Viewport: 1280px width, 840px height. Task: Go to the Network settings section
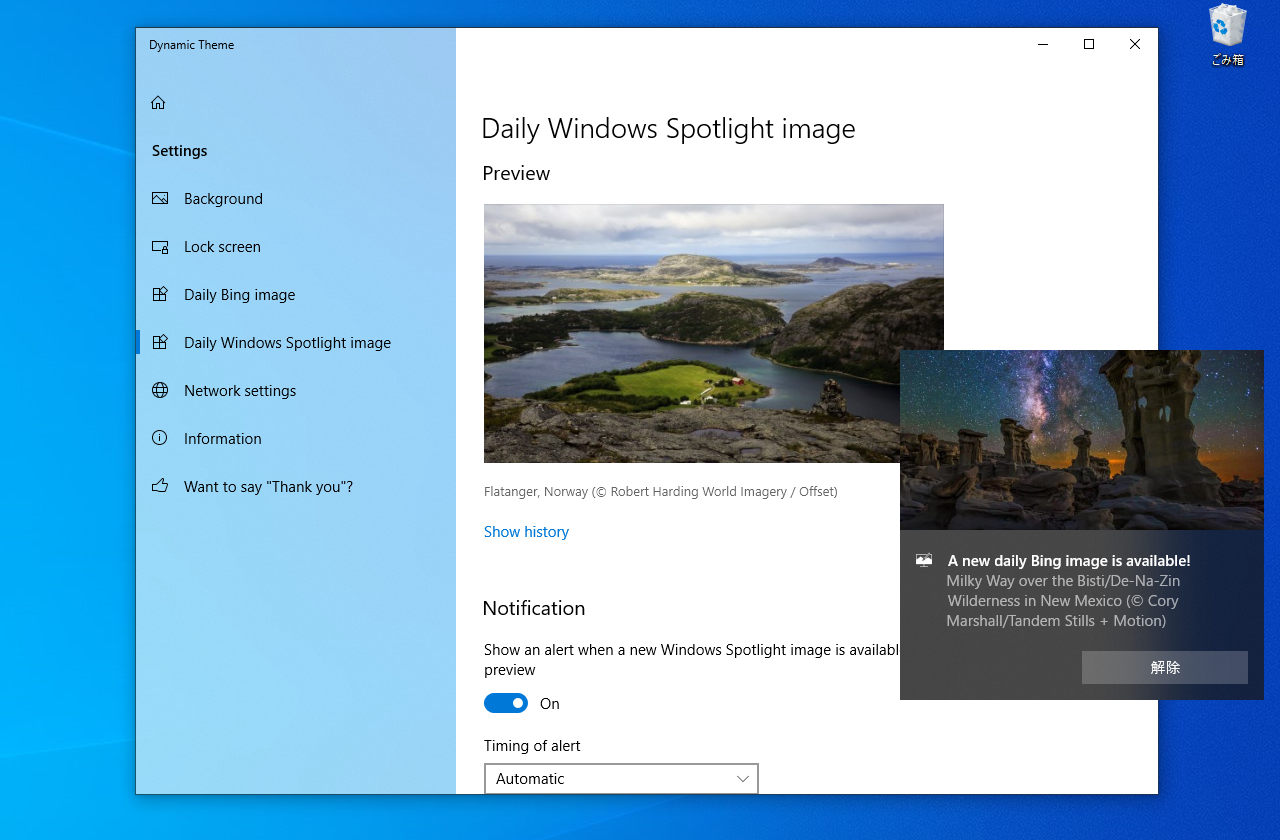coord(240,390)
